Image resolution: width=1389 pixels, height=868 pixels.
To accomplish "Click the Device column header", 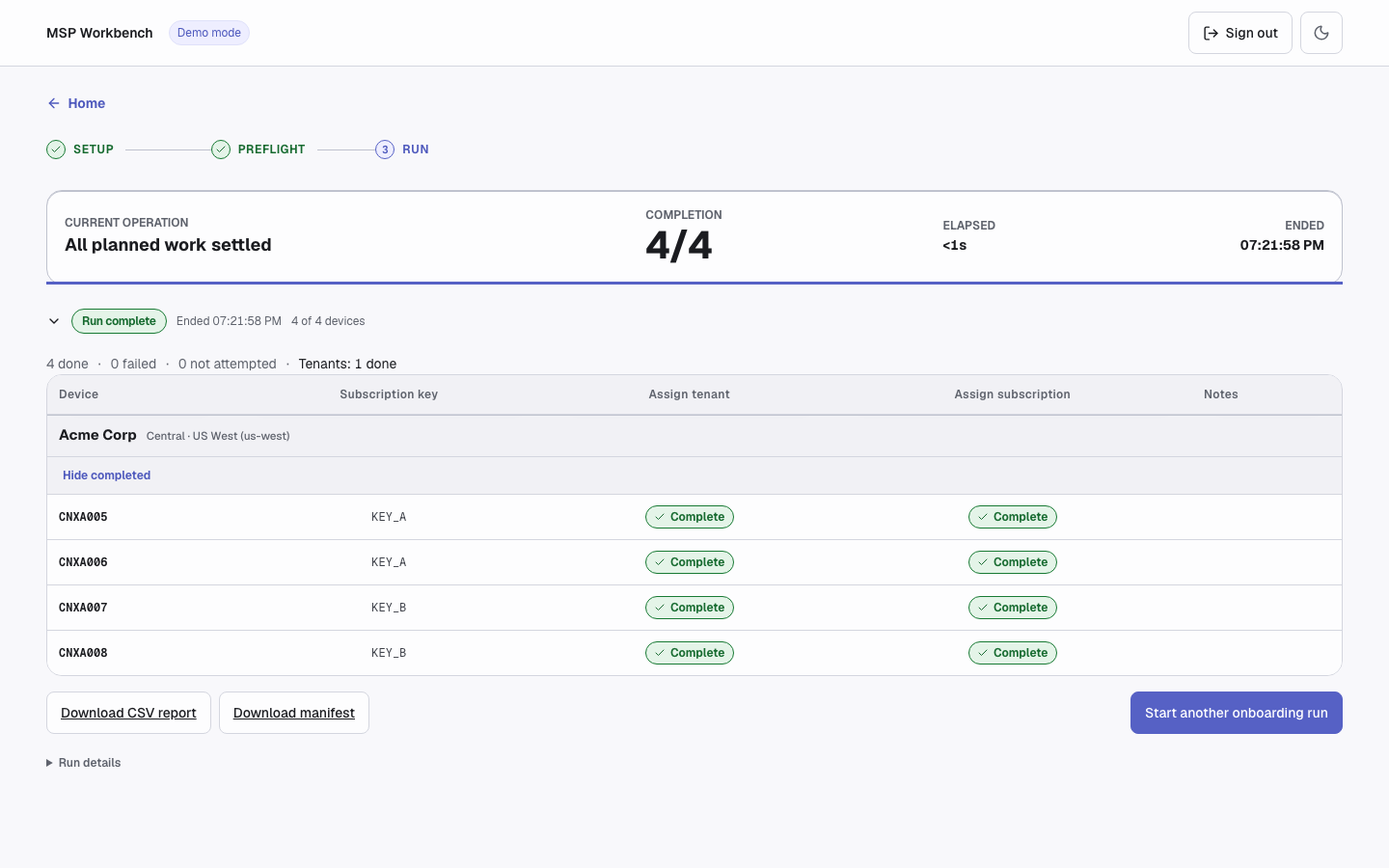I will (78, 394).
